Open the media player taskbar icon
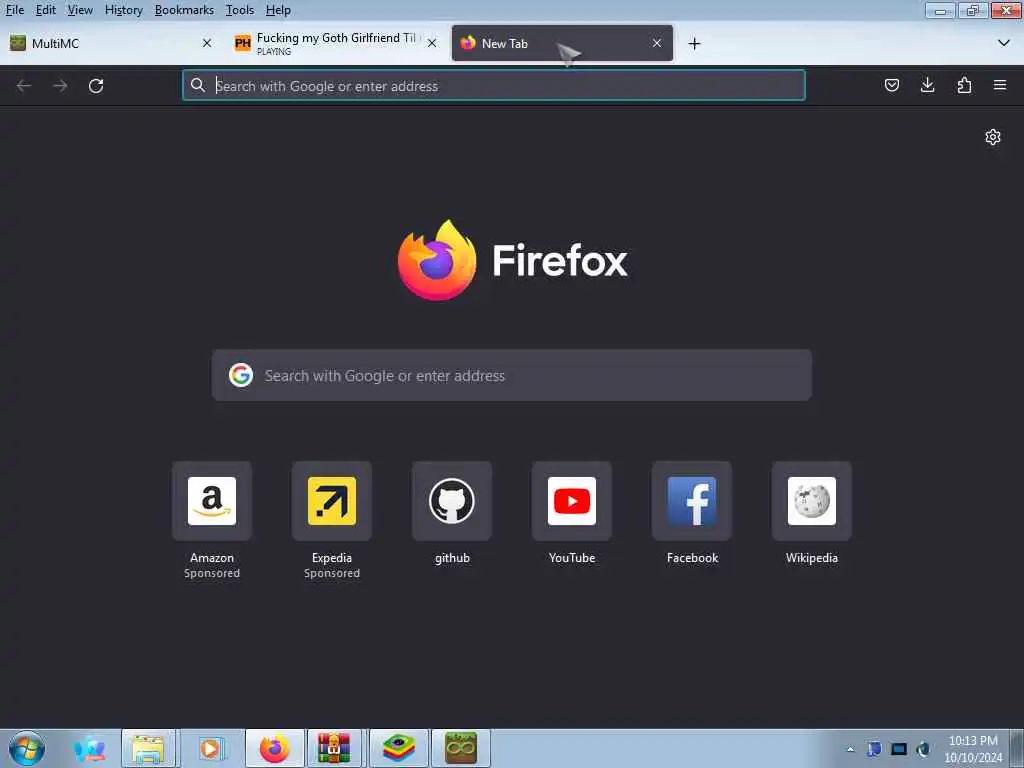This screenshot has width=1024, height=768. point(210,748)
